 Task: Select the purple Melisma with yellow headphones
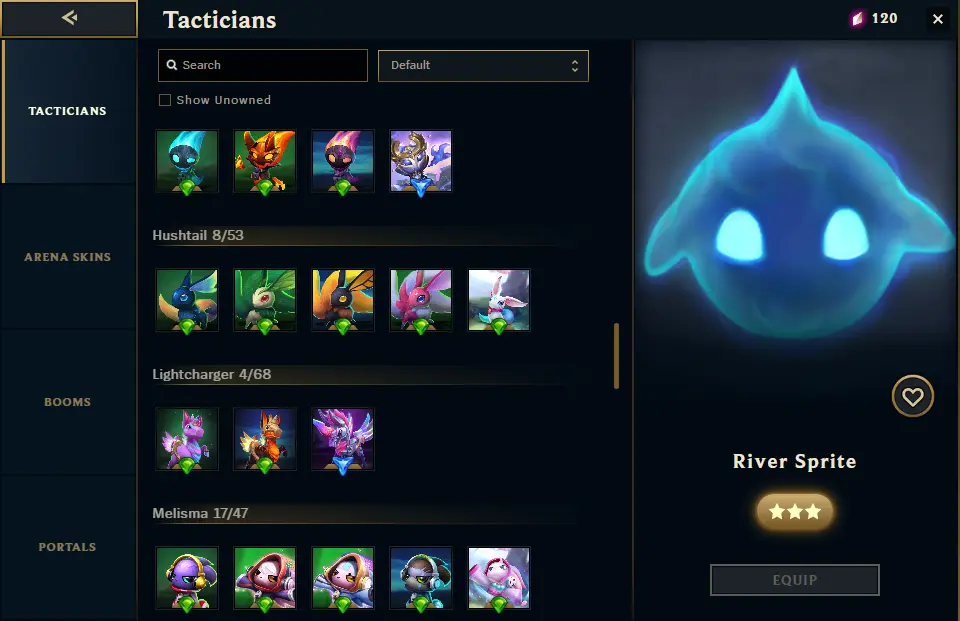pyautogui.click(x=187, y=579)
